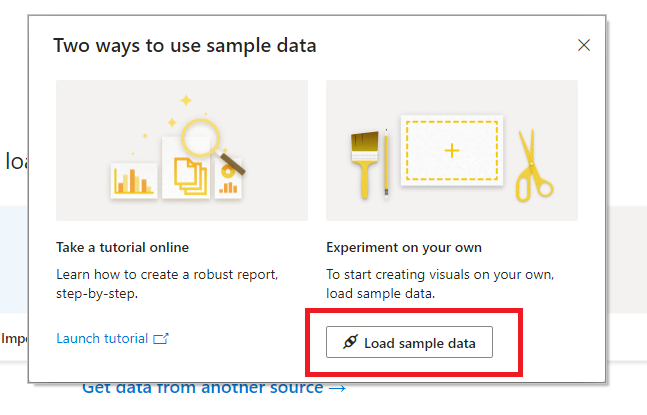Image resolution: width=647 pixels, height=415 pixels.
Task: Click the icon inside Load sample data button
Action: [x=349, y=343]
